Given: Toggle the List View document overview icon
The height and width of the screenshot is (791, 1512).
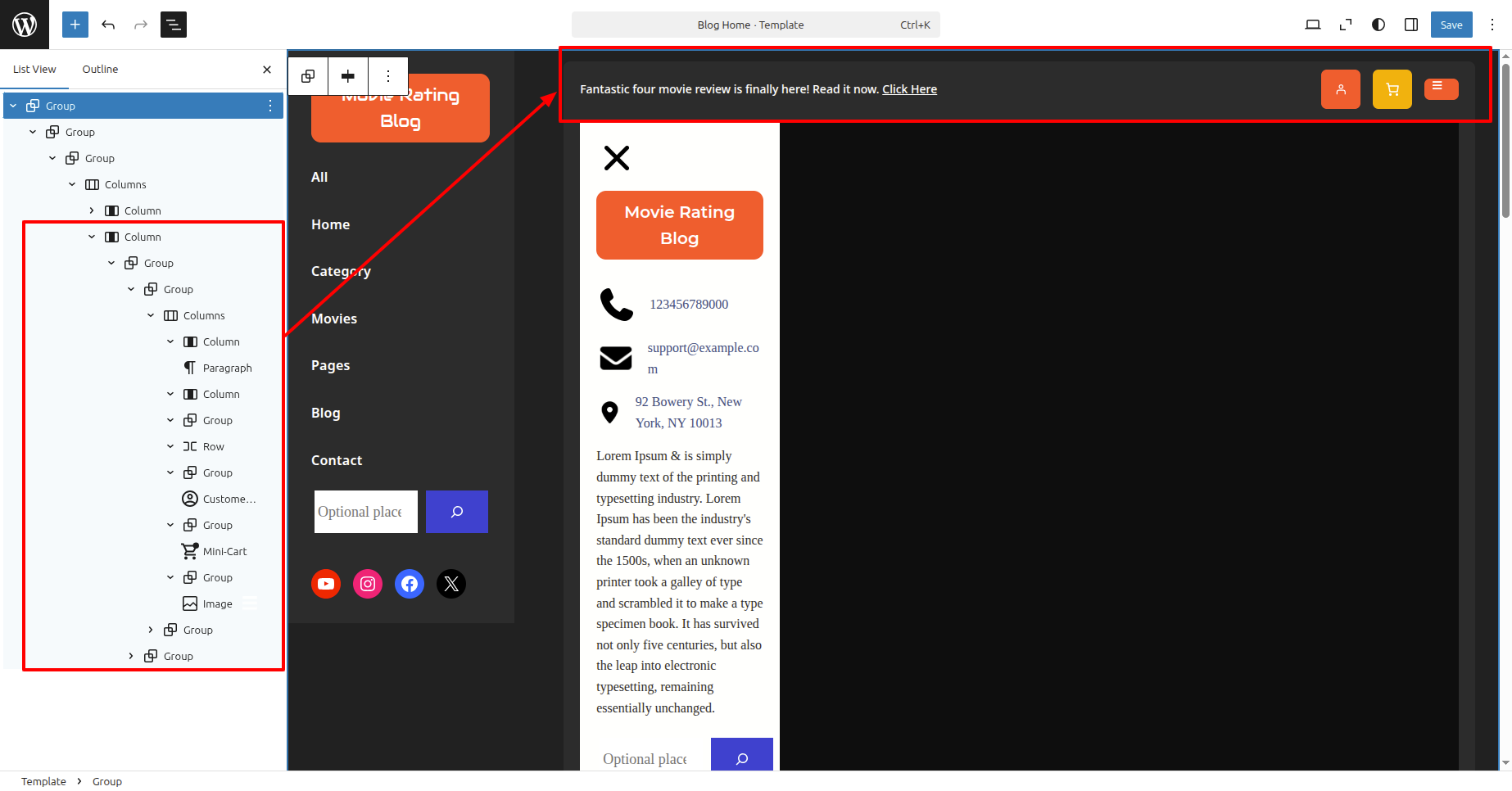Looking at the screenshot, I should click(174, 25).
